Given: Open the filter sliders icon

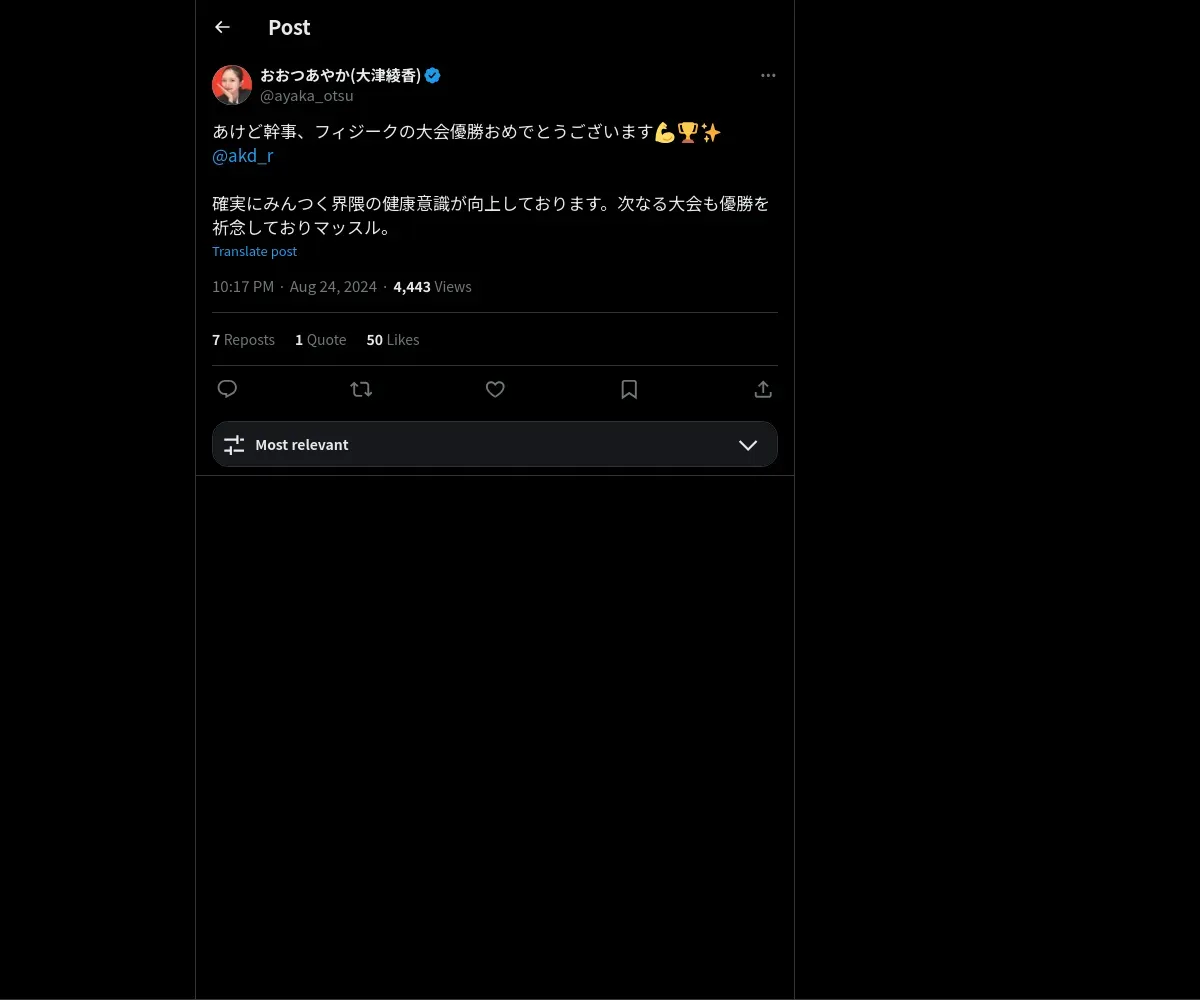Looking at the screenshot, I should tap(234, 445).
